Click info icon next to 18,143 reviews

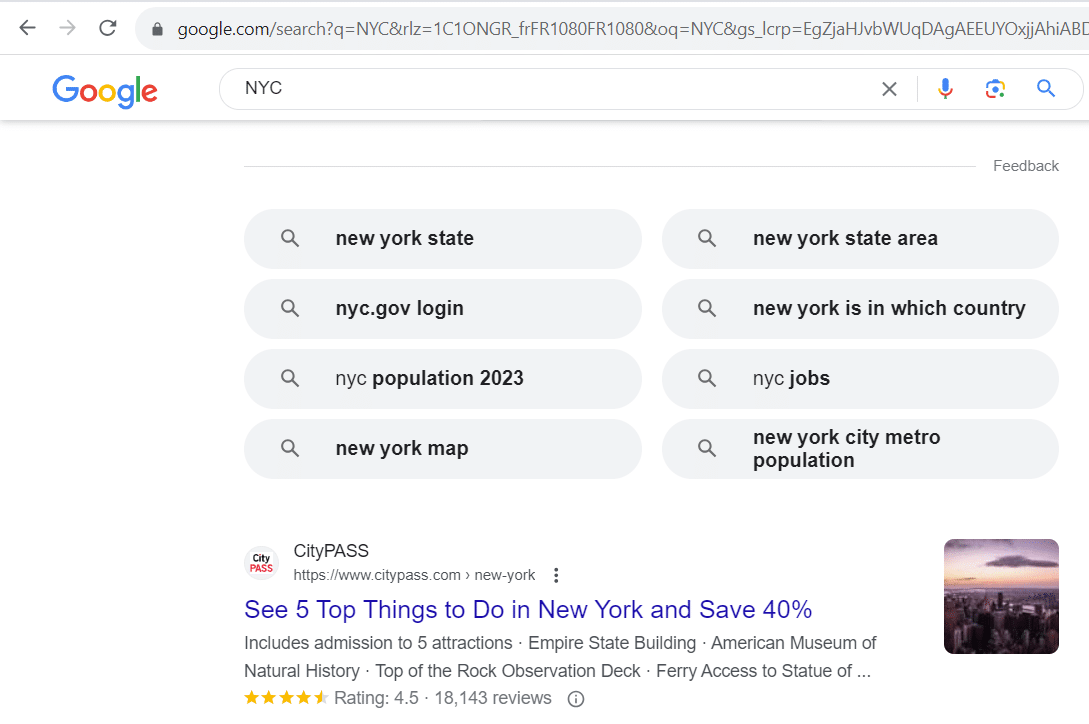tap(576, 699)
